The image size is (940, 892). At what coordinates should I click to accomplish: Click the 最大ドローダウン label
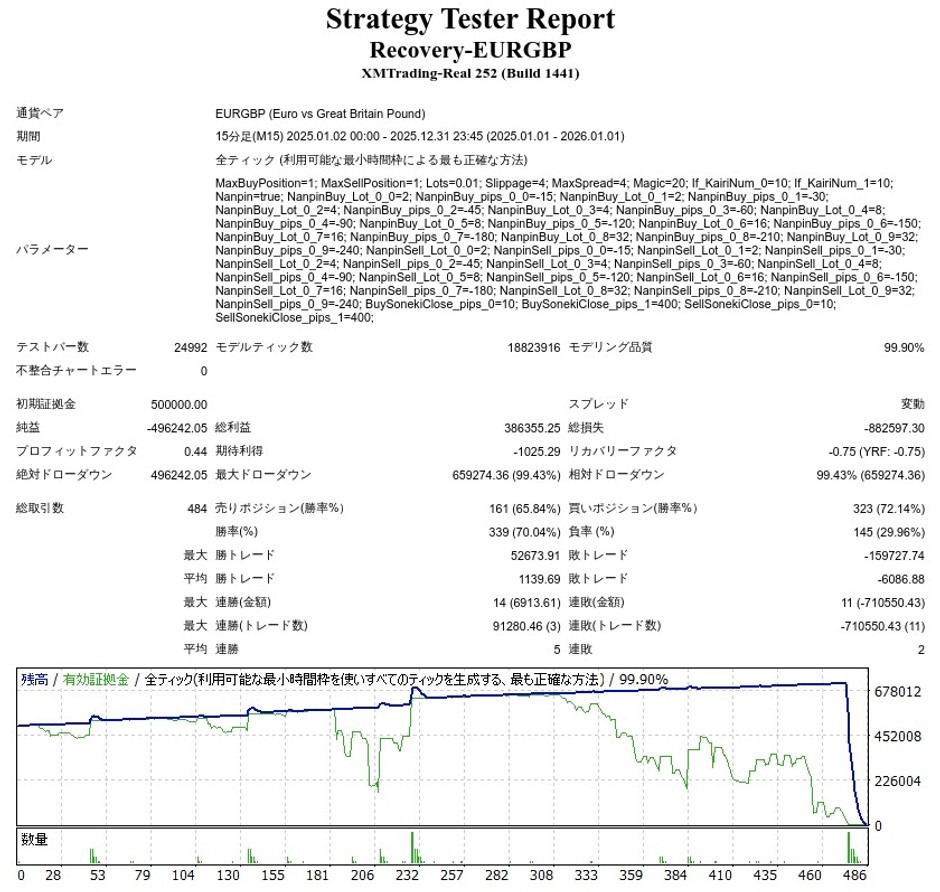click(263, 475)
